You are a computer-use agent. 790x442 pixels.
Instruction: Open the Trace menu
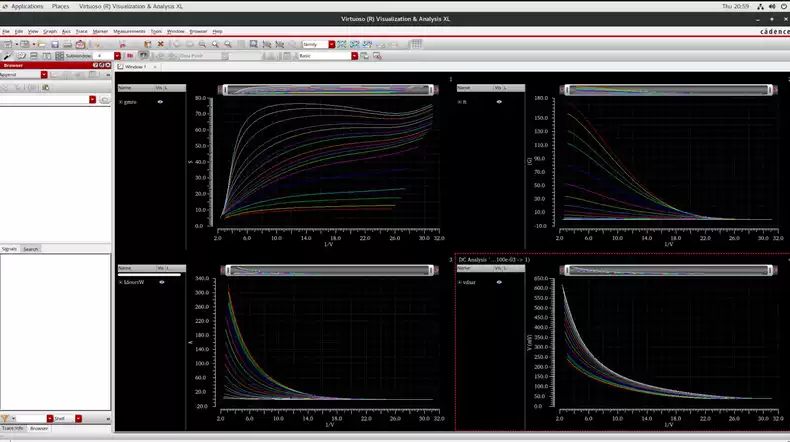click(81, 31)
